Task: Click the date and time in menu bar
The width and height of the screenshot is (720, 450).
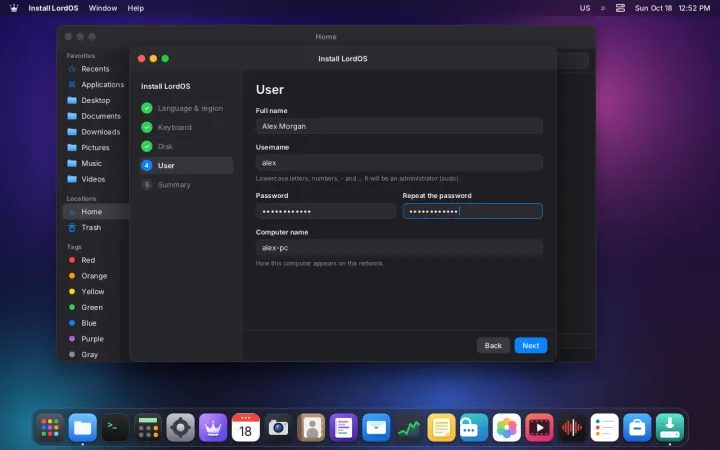Action: [672, 8]
